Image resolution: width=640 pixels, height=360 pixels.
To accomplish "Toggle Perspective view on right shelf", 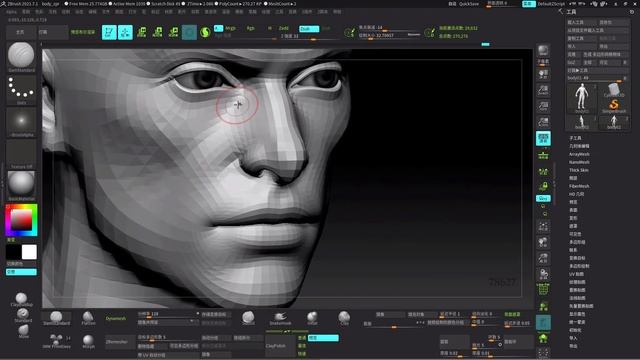I will [x=543, y=139].
